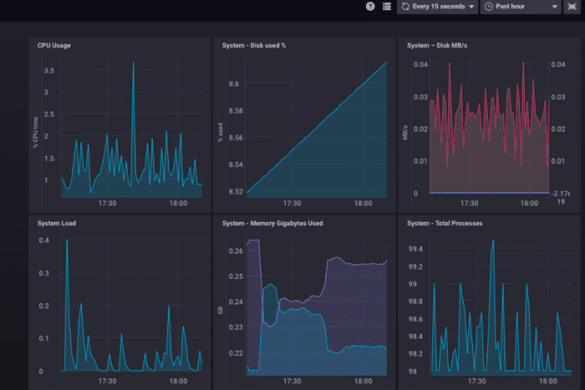The height and width of the screenshot is (390, 585).
Task: Click System - Total Processes panel title
Action: [445, 223]
